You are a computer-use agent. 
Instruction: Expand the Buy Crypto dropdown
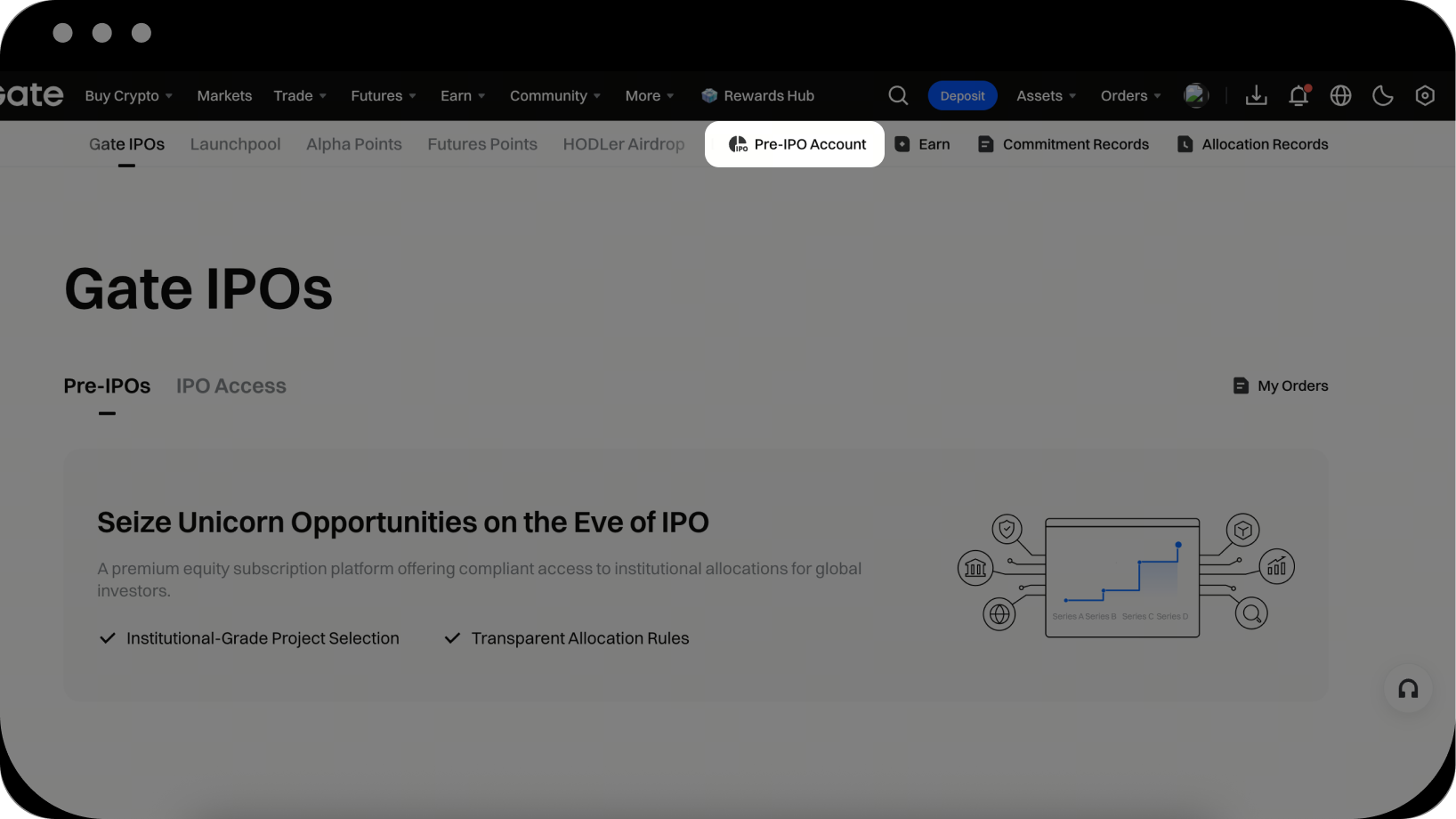129,95
